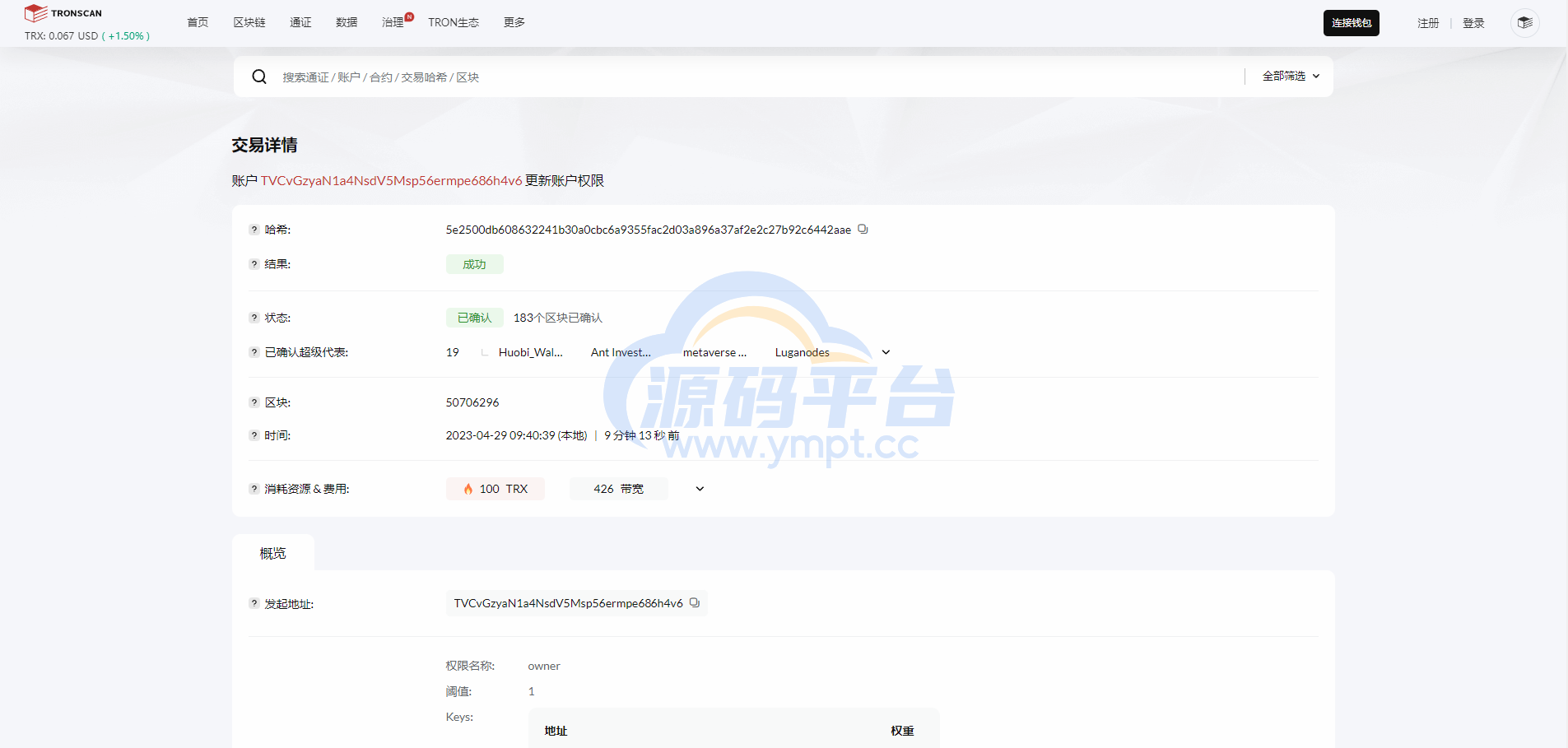Image resolution: width=1568 pixels, height=748 pixels.
Task: Click the Huobi_Wal... representative
Action: (x=531, y=352)
